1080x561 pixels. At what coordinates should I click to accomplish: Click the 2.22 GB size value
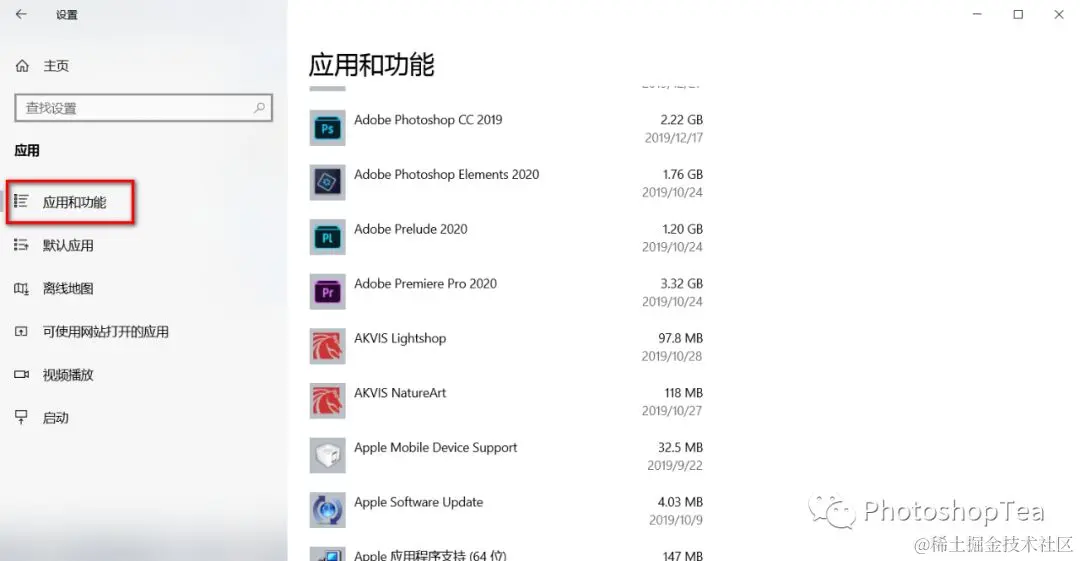681,120
